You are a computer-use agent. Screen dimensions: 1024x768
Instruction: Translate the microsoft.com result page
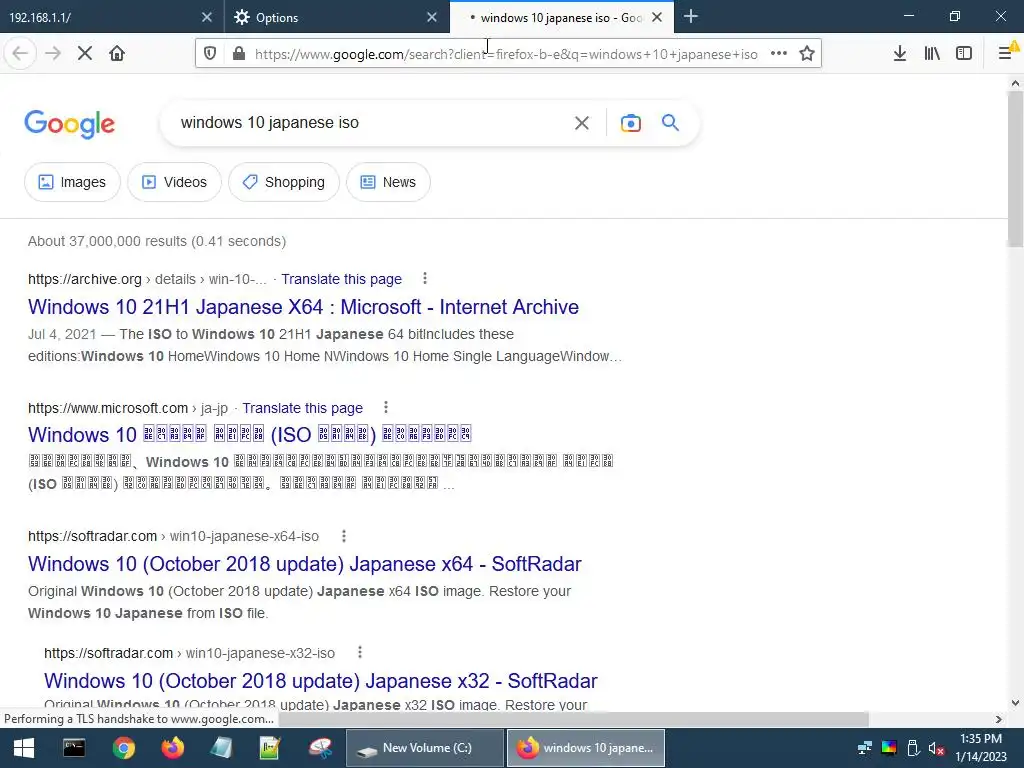point(302,408)
